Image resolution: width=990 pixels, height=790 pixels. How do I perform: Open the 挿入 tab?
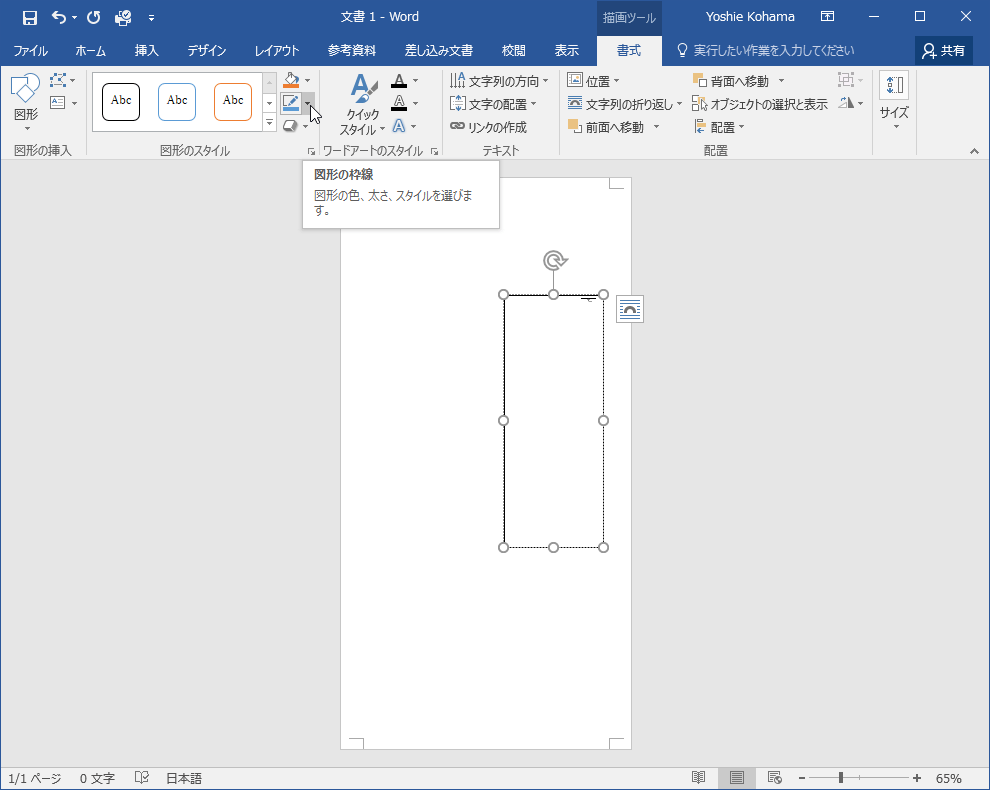(x=147, y=51)
